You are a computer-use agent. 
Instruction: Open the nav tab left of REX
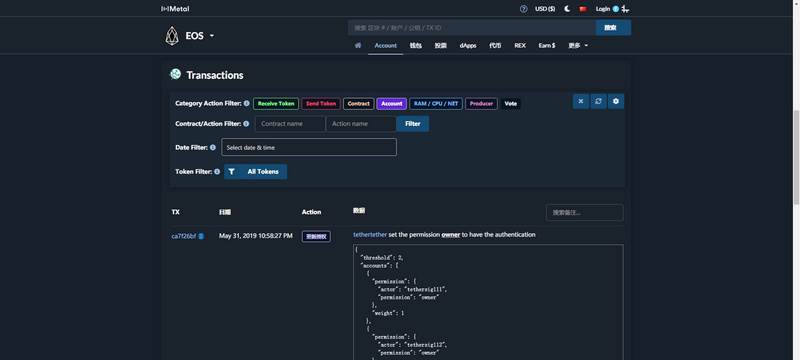point(495,45)
